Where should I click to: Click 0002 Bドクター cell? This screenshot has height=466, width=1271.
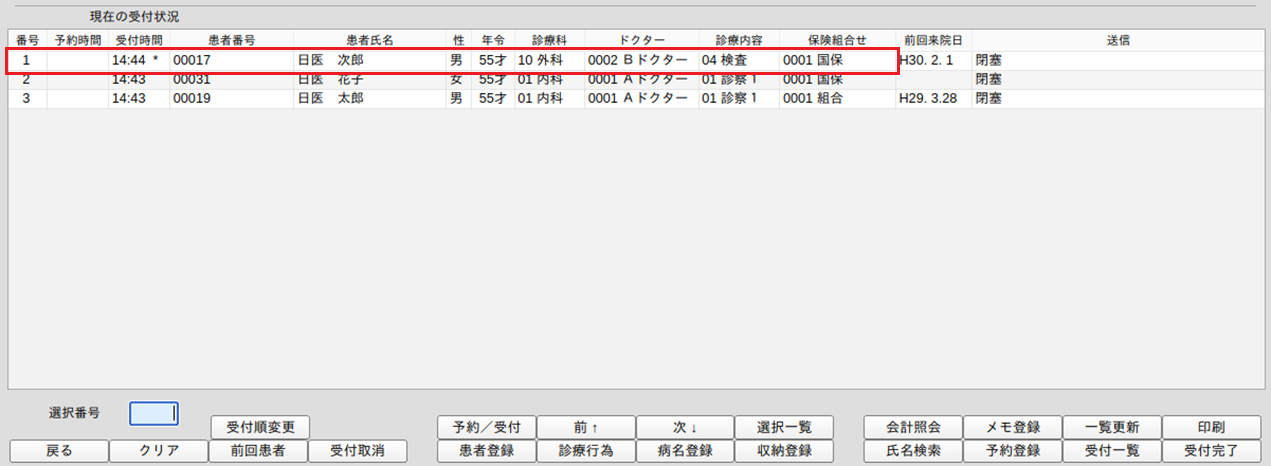637,60
